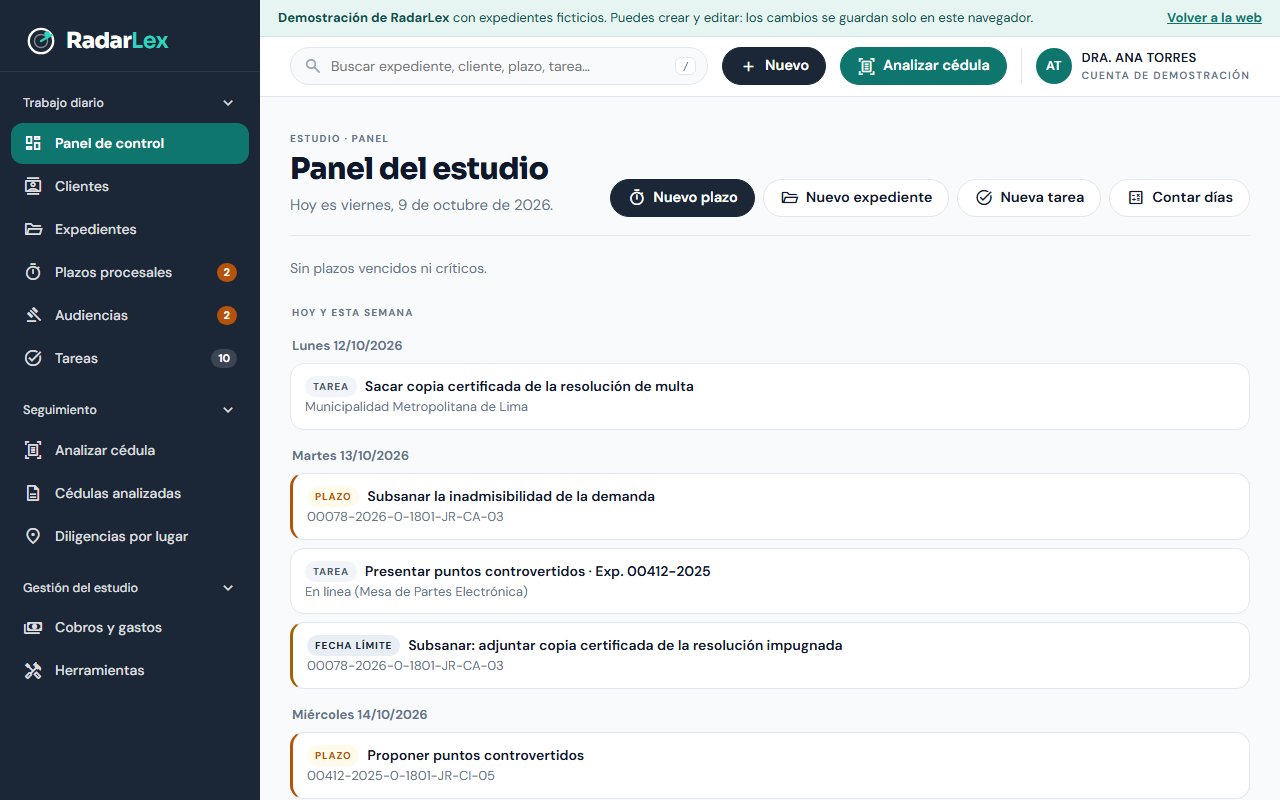Open the Subsanar: adjuntar copia certificada card

[x=769, y=655]
